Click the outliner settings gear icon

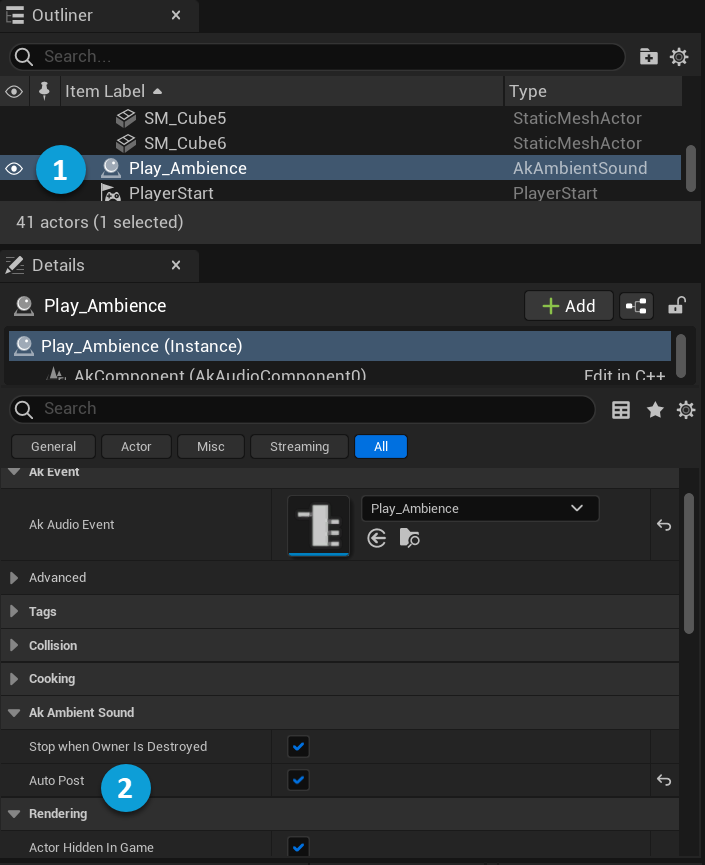679,57
